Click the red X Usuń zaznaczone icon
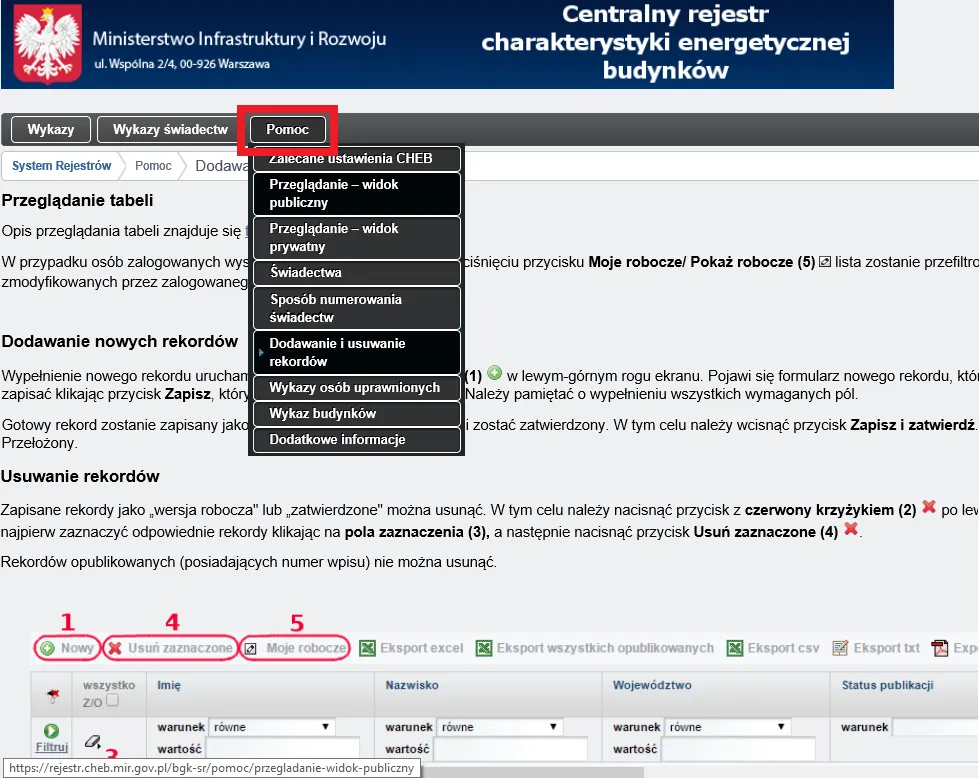This screenshot has width=979, height=778. 115,648
